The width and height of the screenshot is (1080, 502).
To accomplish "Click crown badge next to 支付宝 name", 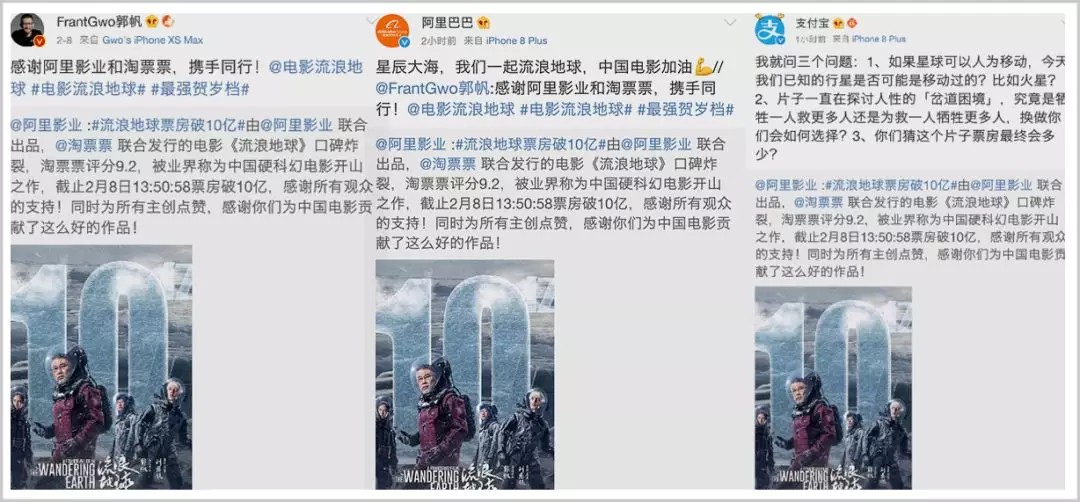I will point(837,23).
